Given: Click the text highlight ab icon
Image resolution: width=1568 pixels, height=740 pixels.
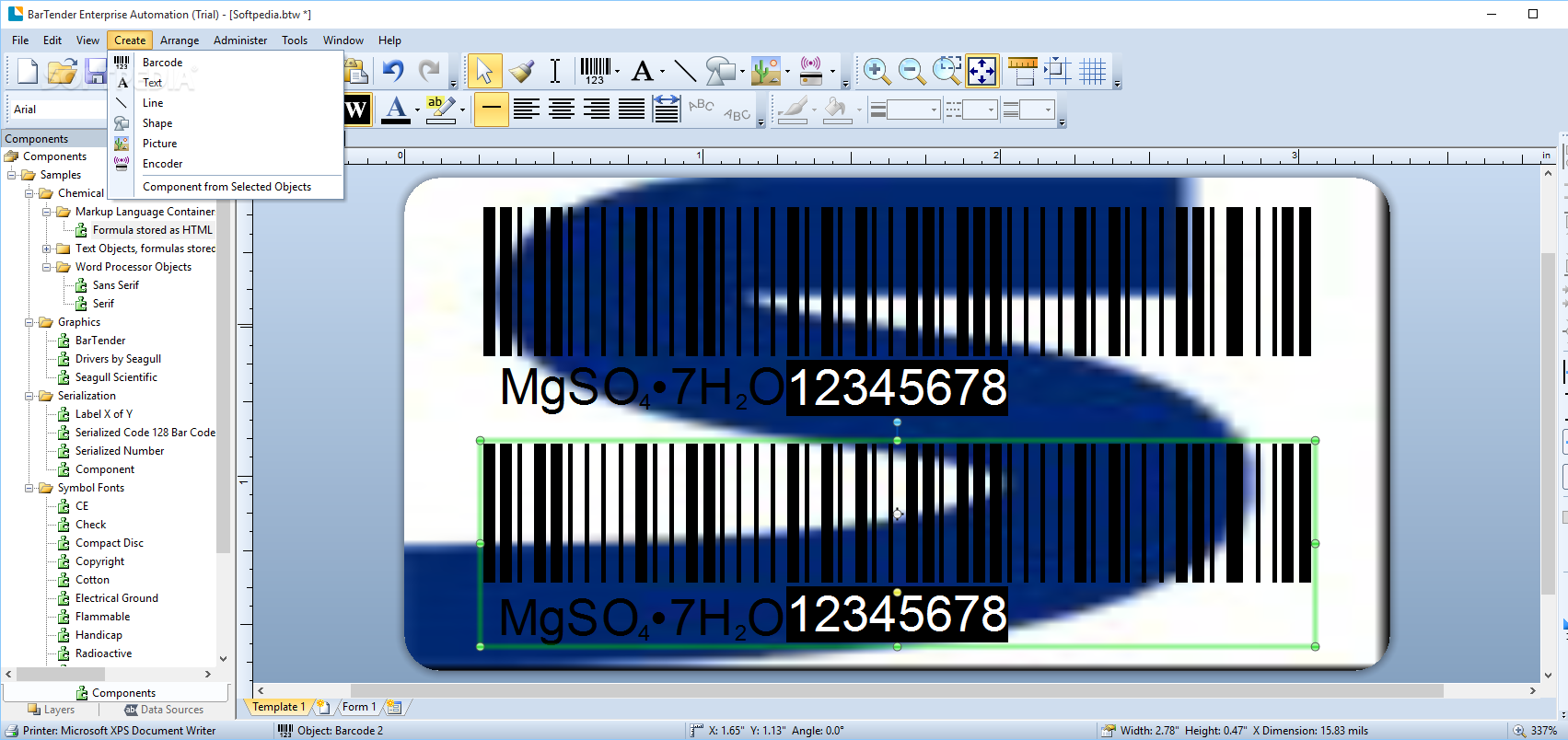Looking at the screenshot, I should pos(439,110).
